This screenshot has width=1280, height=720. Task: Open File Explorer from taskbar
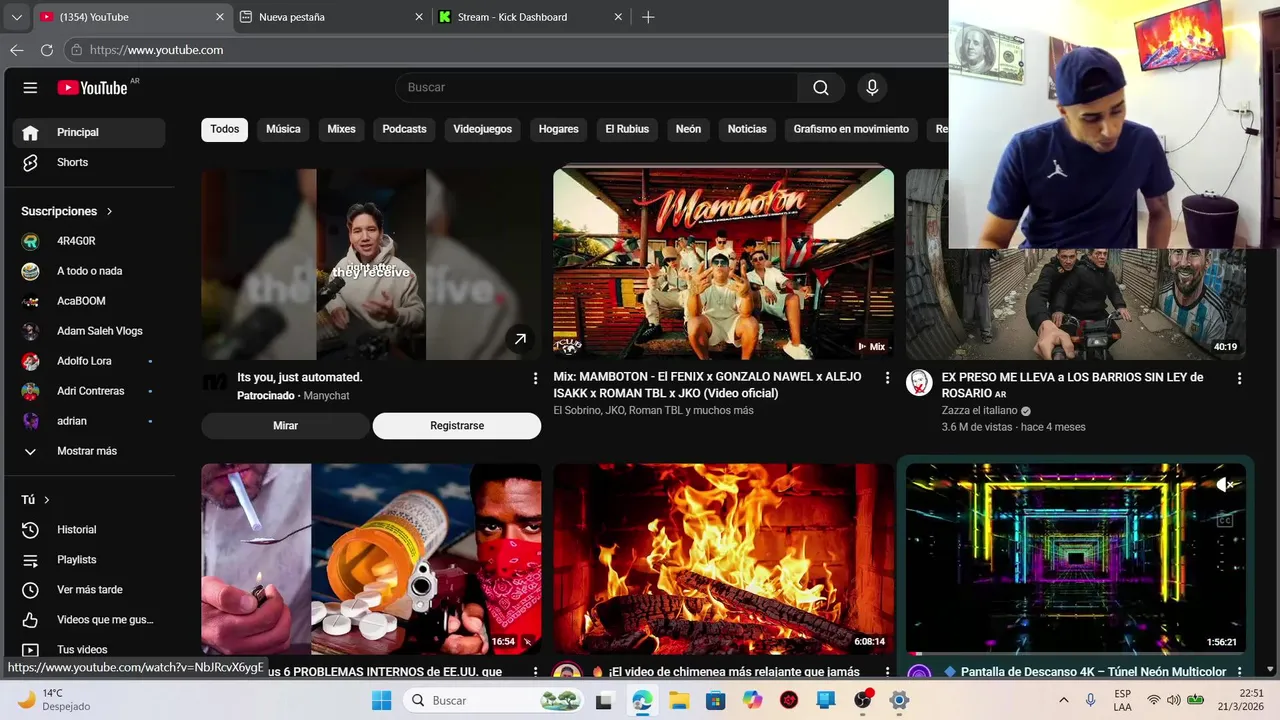tap(679, 700)
